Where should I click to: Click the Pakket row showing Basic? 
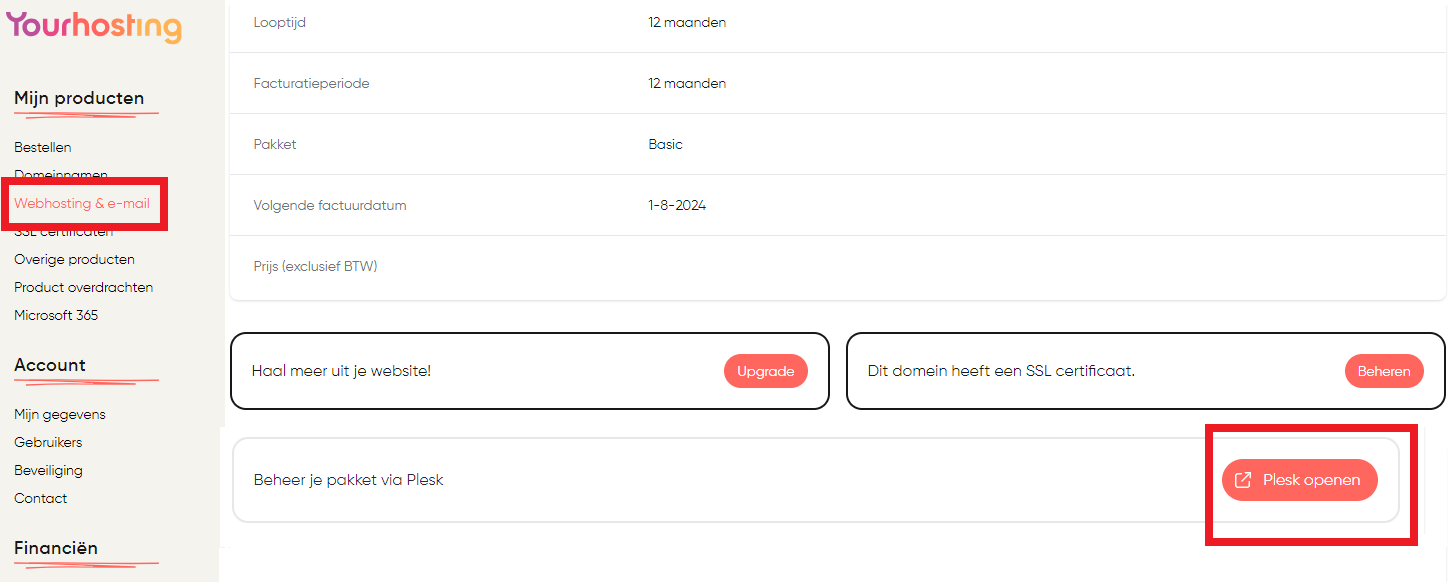click(x=838, y=144)
